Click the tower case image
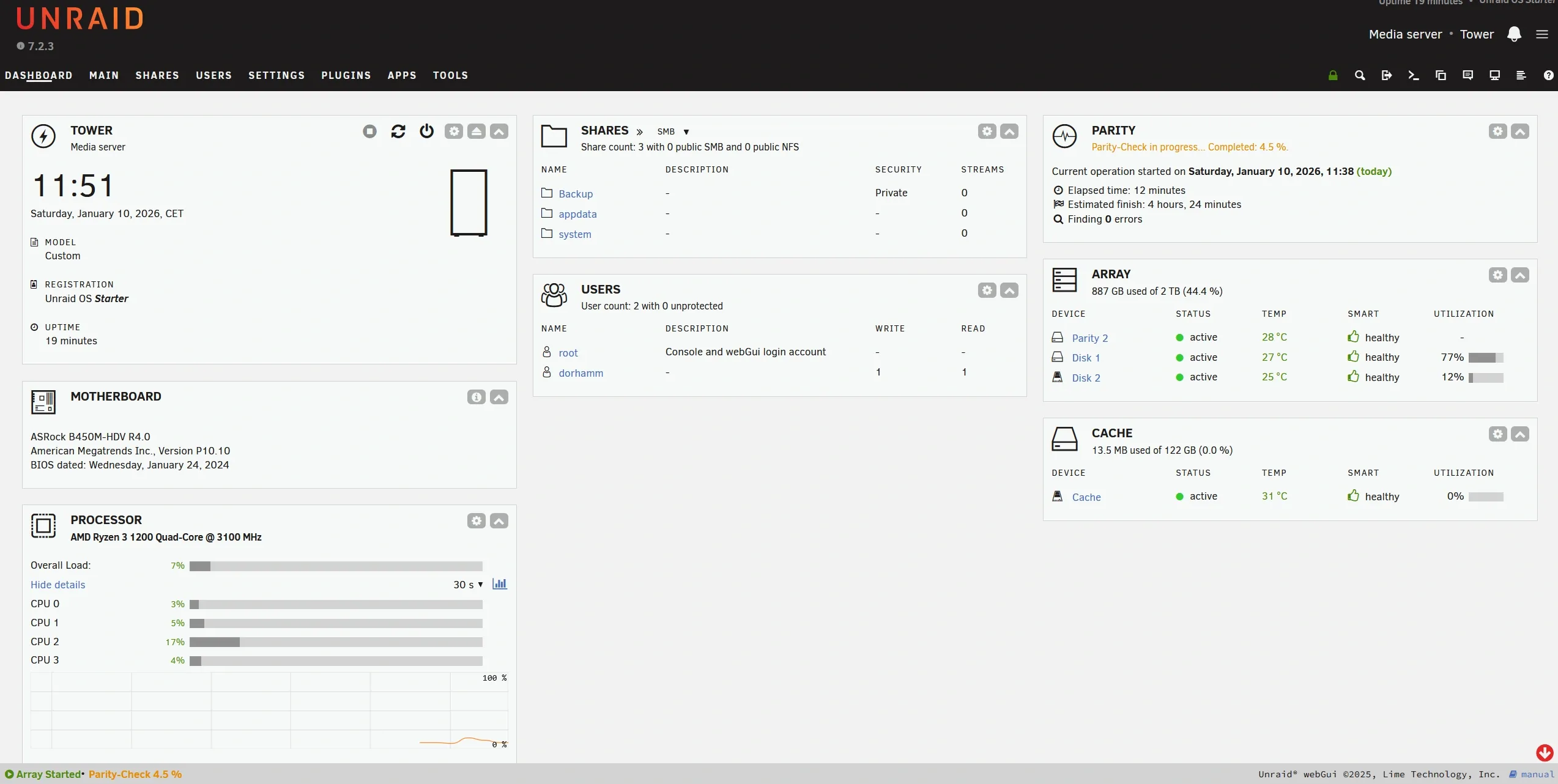 point(469,202)
